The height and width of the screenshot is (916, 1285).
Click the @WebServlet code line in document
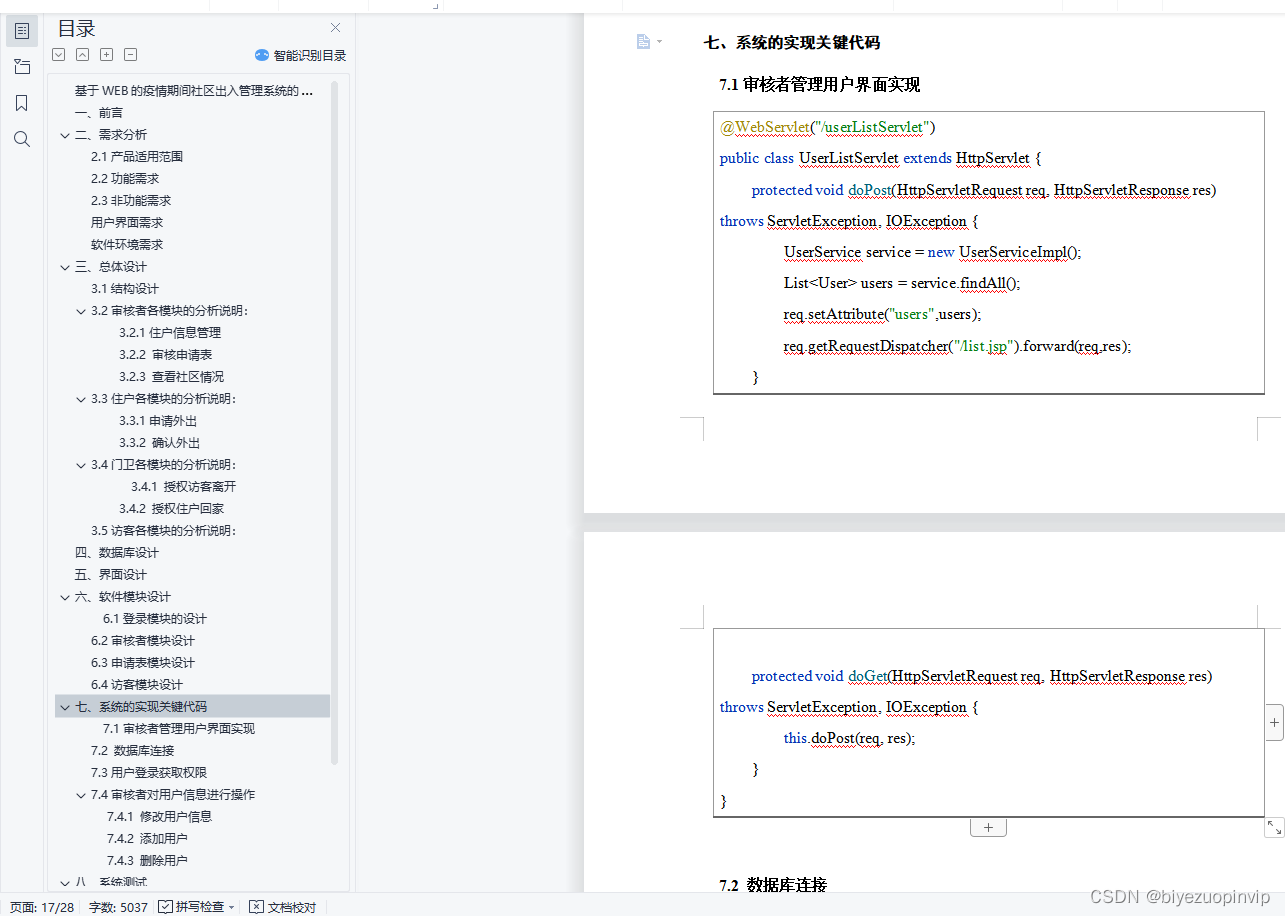pyautogui.click(x=827, y=127)
